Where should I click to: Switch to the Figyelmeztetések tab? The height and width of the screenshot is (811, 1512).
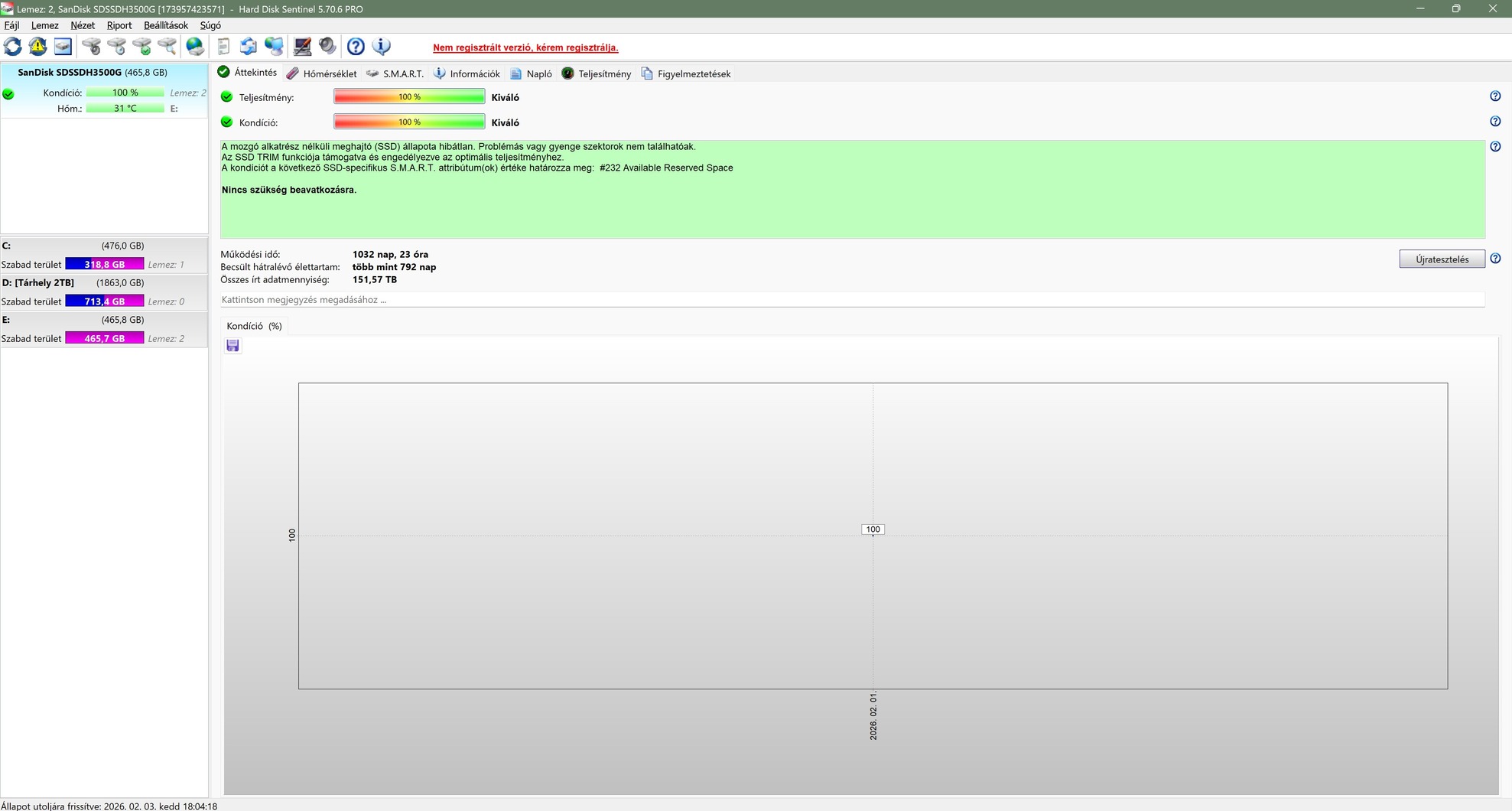[686, 73]
